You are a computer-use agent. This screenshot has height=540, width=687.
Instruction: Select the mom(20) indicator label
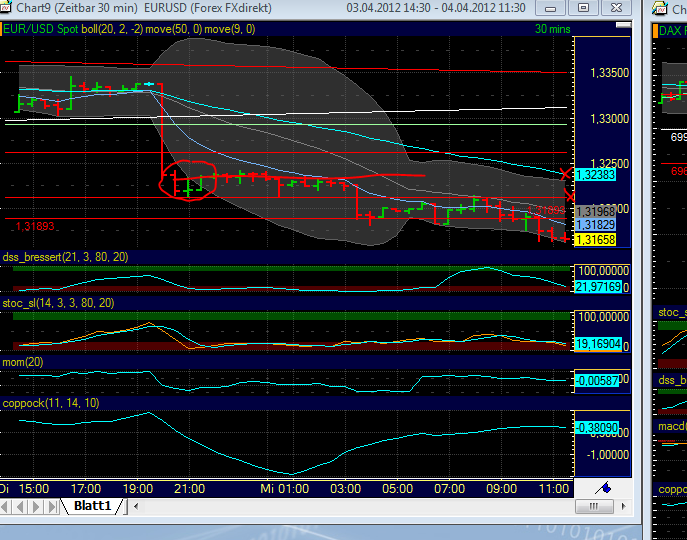point(23,362)
